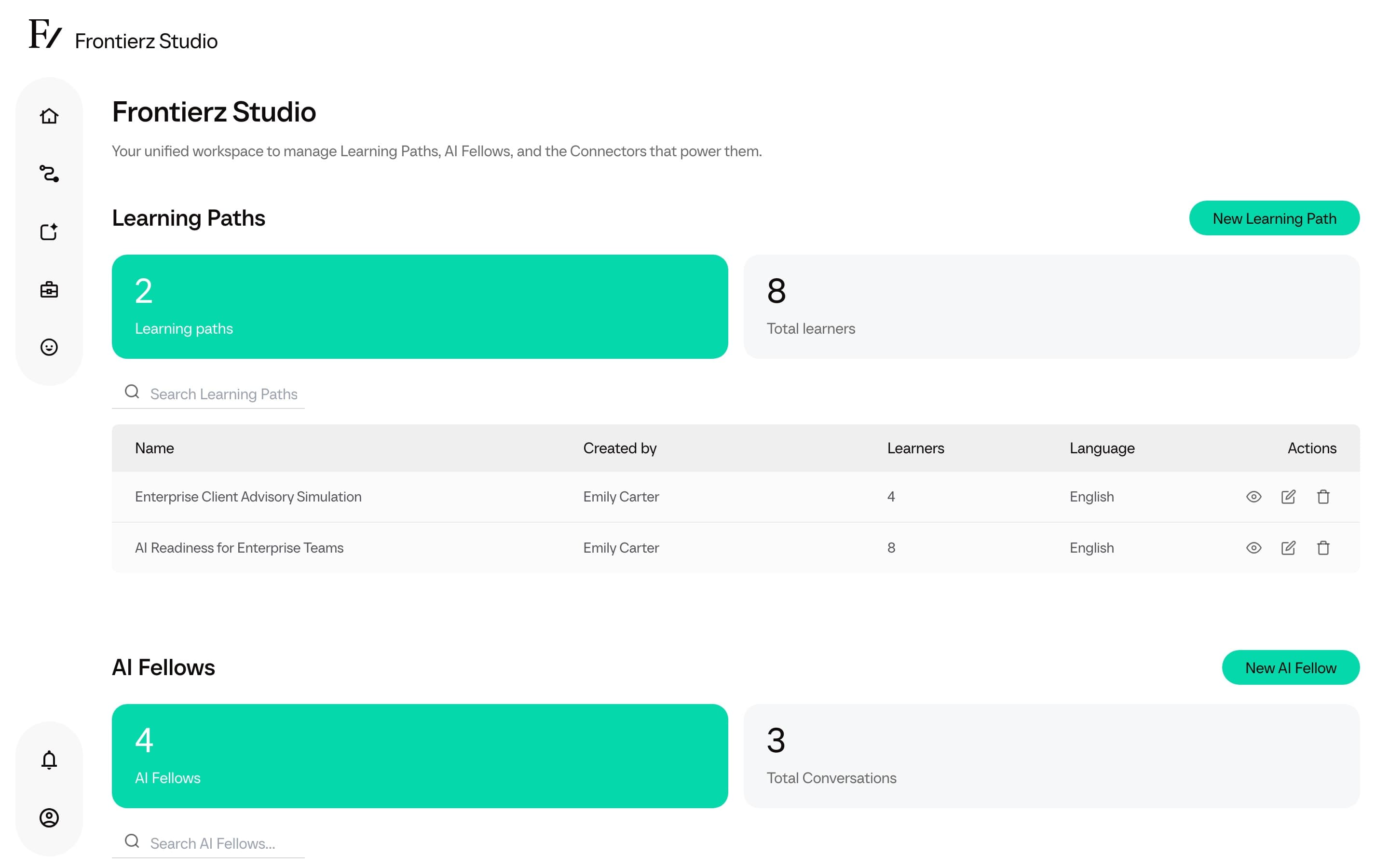Click learners count 4 in table
The height and width of the screenshot is (868, 1389).
click(x=891, y=497)
